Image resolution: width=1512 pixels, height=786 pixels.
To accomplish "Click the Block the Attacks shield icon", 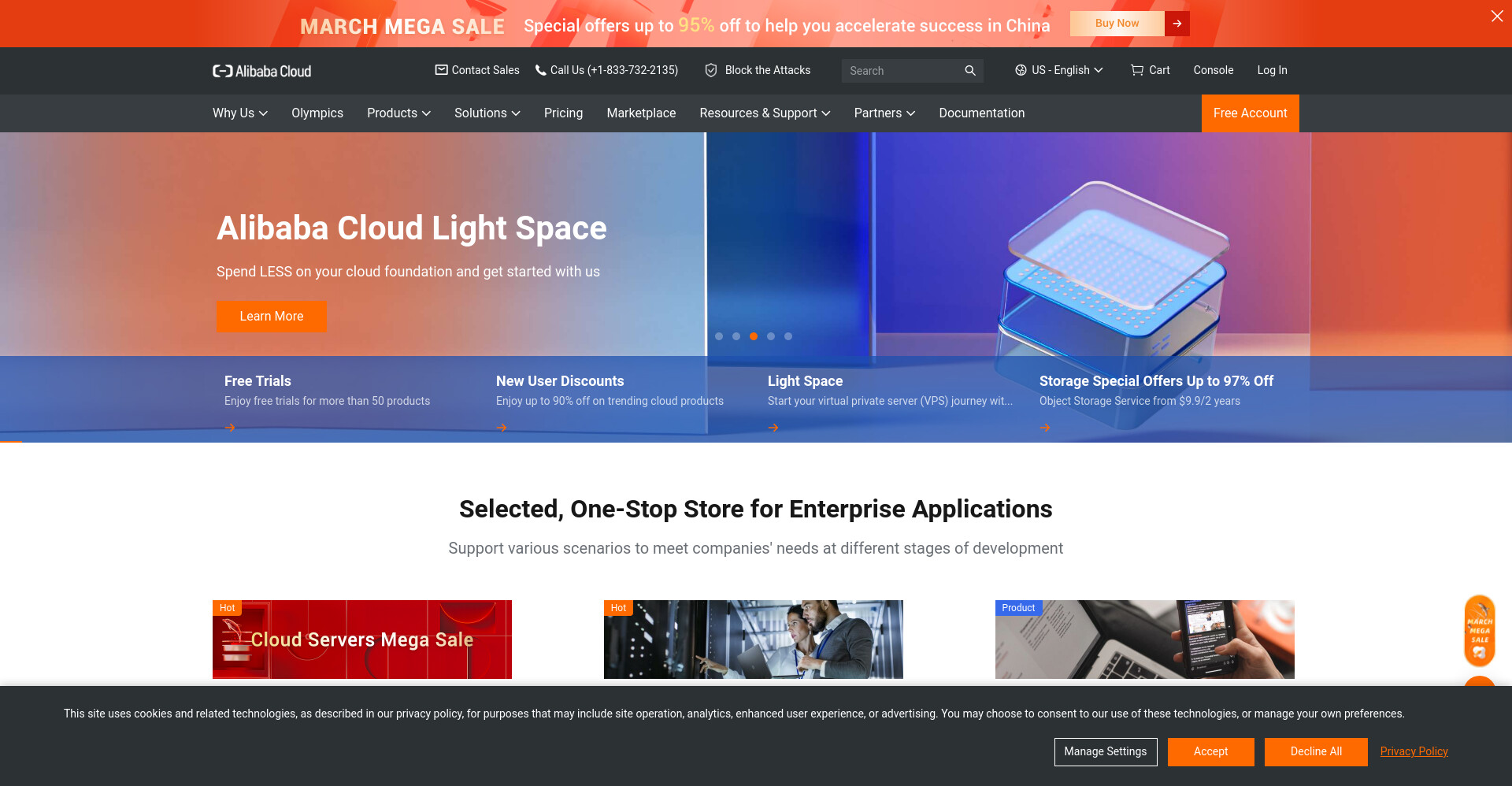I will pos(710,70).
